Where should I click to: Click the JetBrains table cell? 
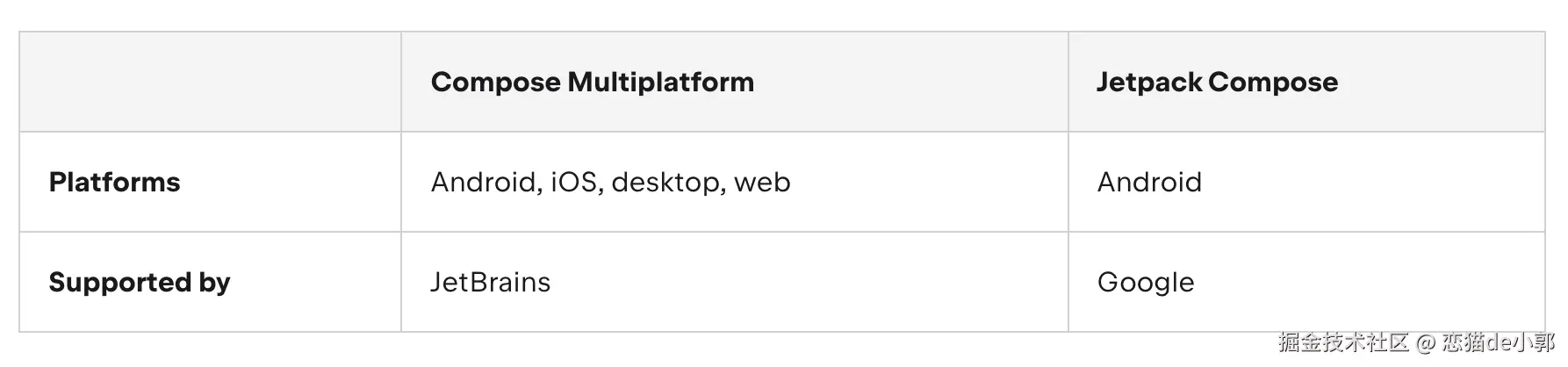tap(490, 283)
